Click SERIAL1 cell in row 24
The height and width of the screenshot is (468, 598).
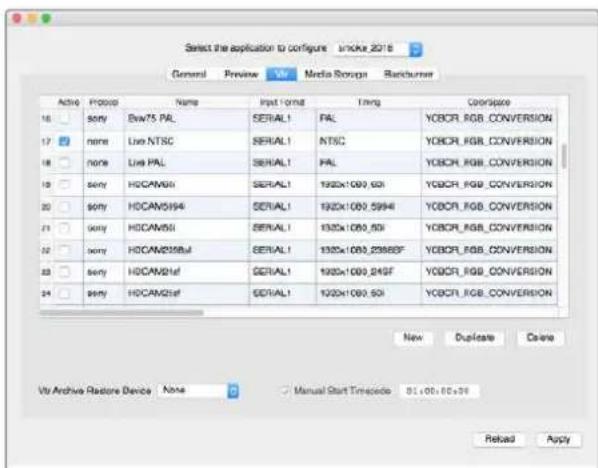pos(283,293)
